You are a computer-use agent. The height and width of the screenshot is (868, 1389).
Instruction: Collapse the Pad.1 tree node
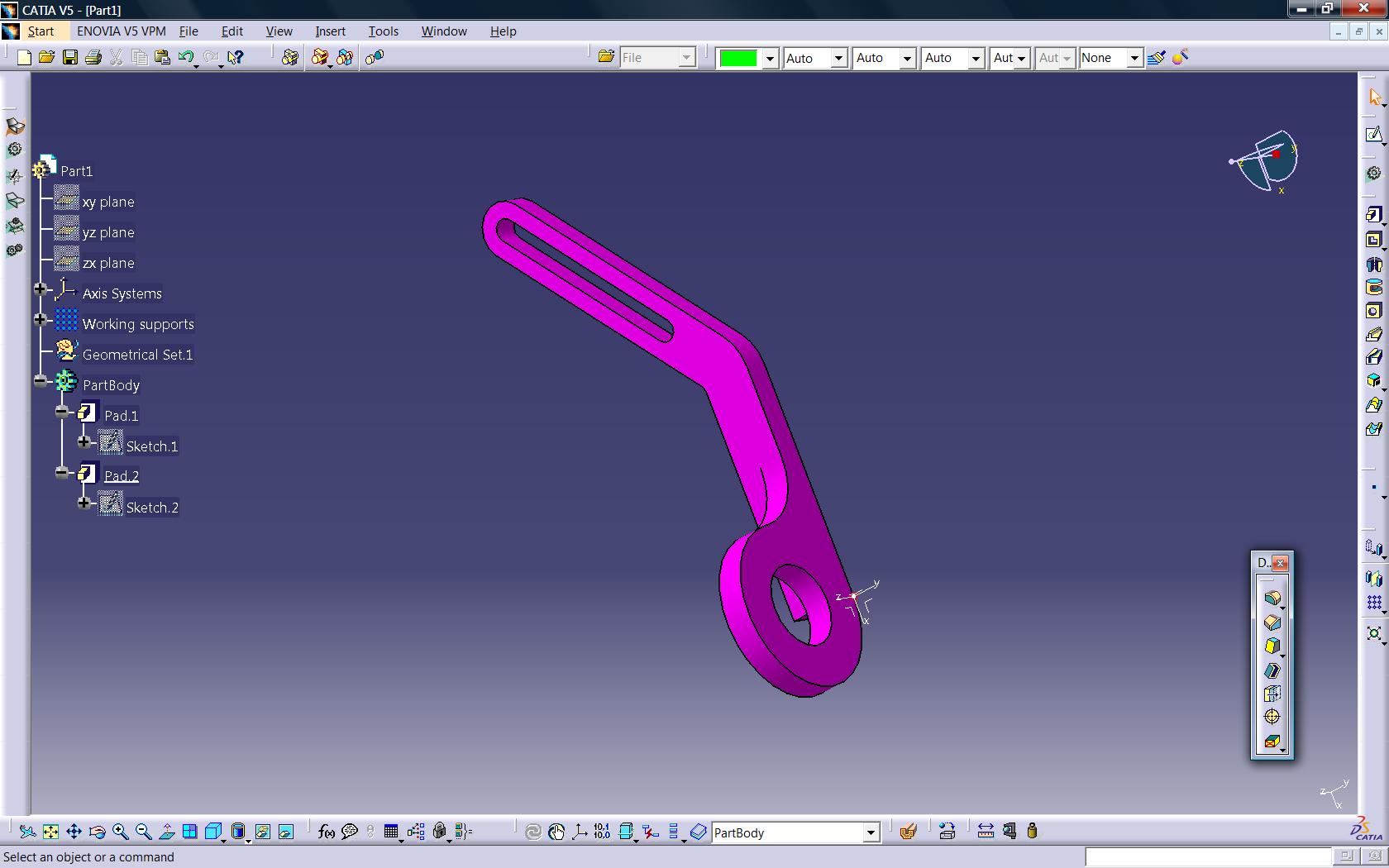[63, 411]
